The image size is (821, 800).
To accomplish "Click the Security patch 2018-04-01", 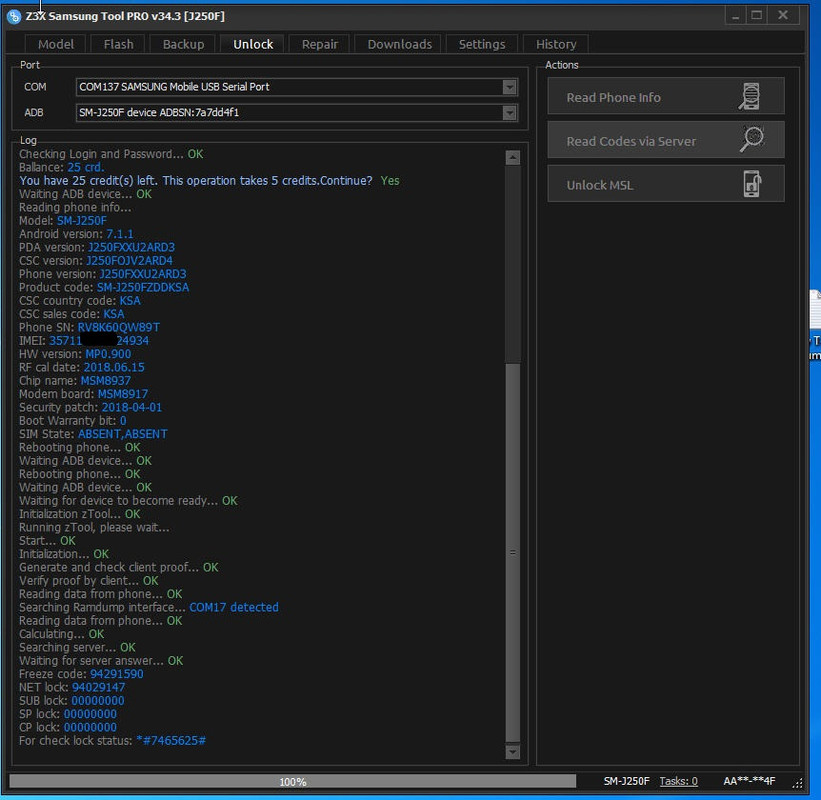I will (x=131, y=408).
